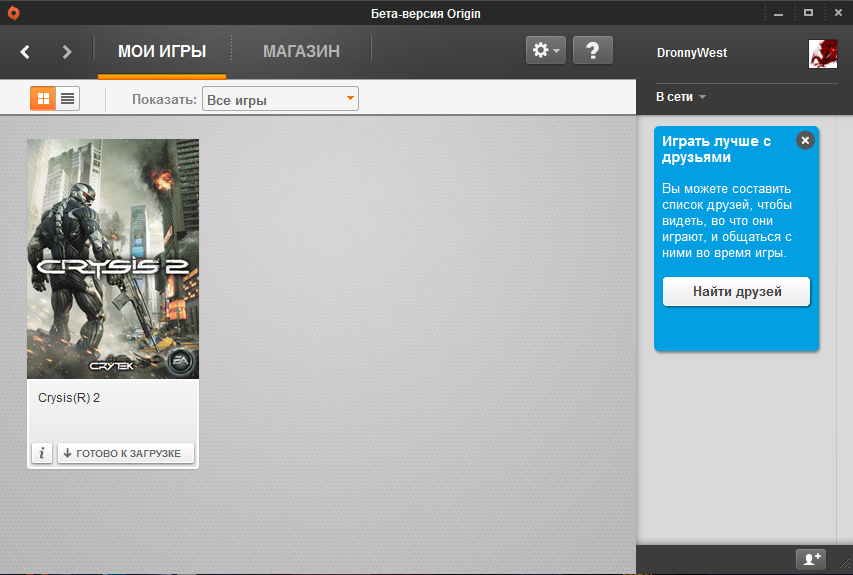Click the DronnyWest username
This screenshot has height=575, width=853.
691,53
